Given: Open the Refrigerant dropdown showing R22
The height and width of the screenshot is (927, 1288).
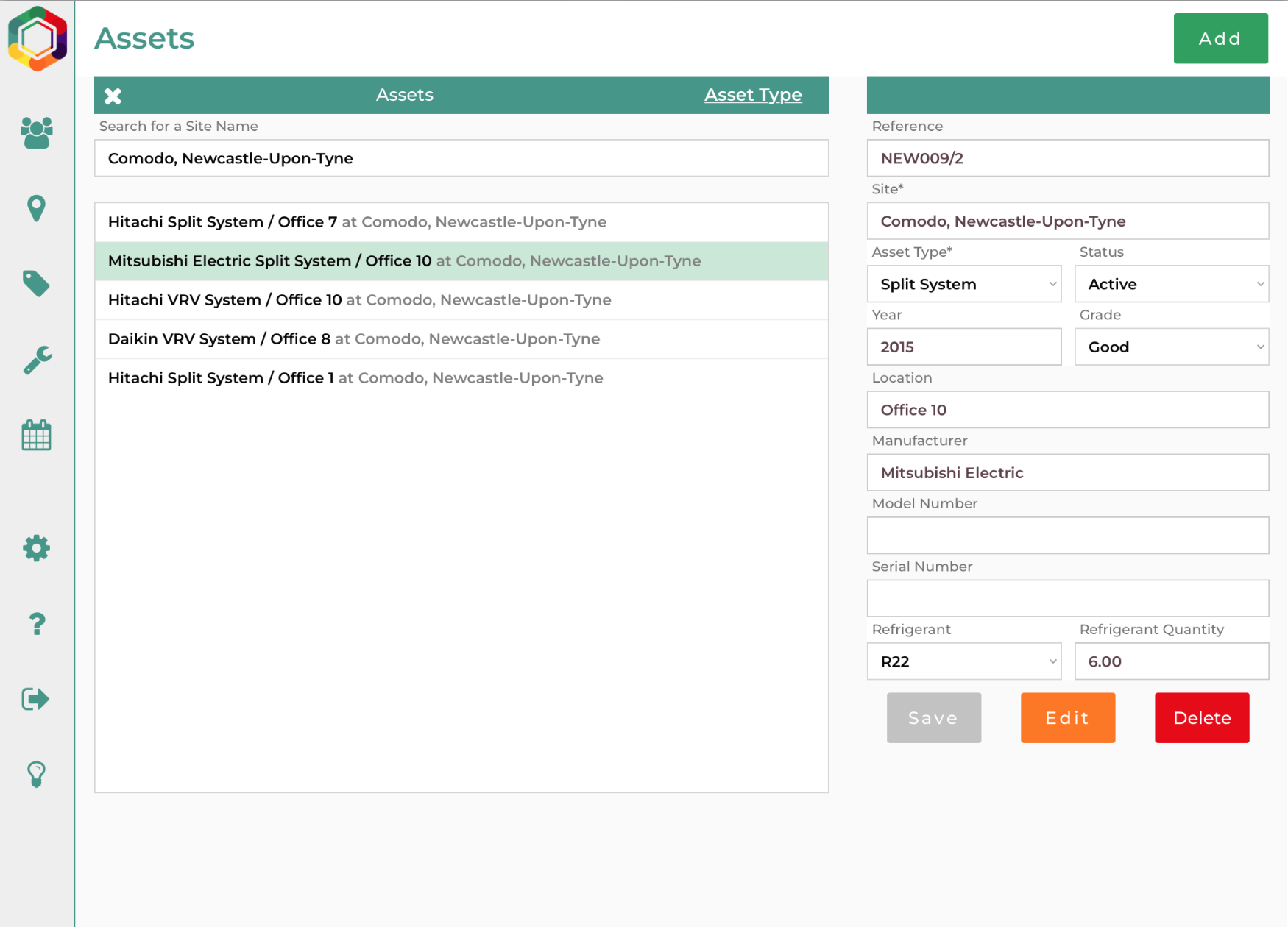Looking at the screenshot, I should (964, 661).
